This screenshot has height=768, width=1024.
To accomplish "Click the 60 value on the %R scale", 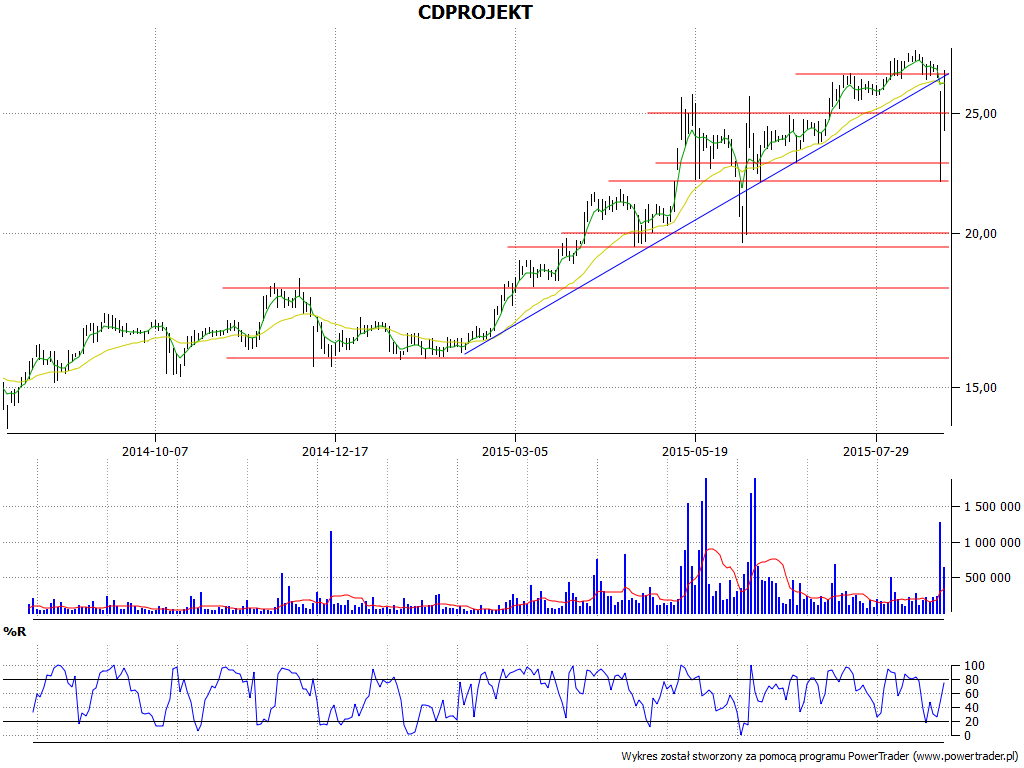I will coord(971,694).
